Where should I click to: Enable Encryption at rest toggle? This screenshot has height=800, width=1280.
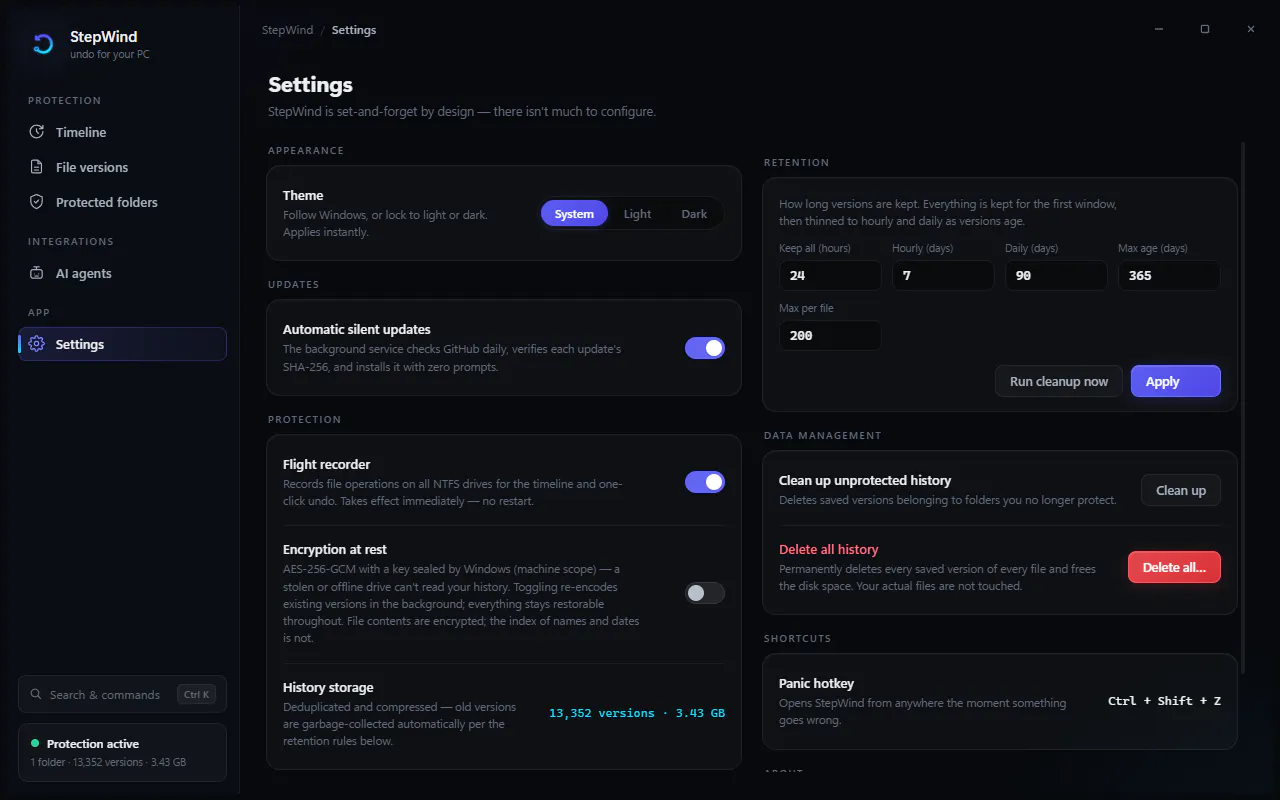click(x=705, y=593)
